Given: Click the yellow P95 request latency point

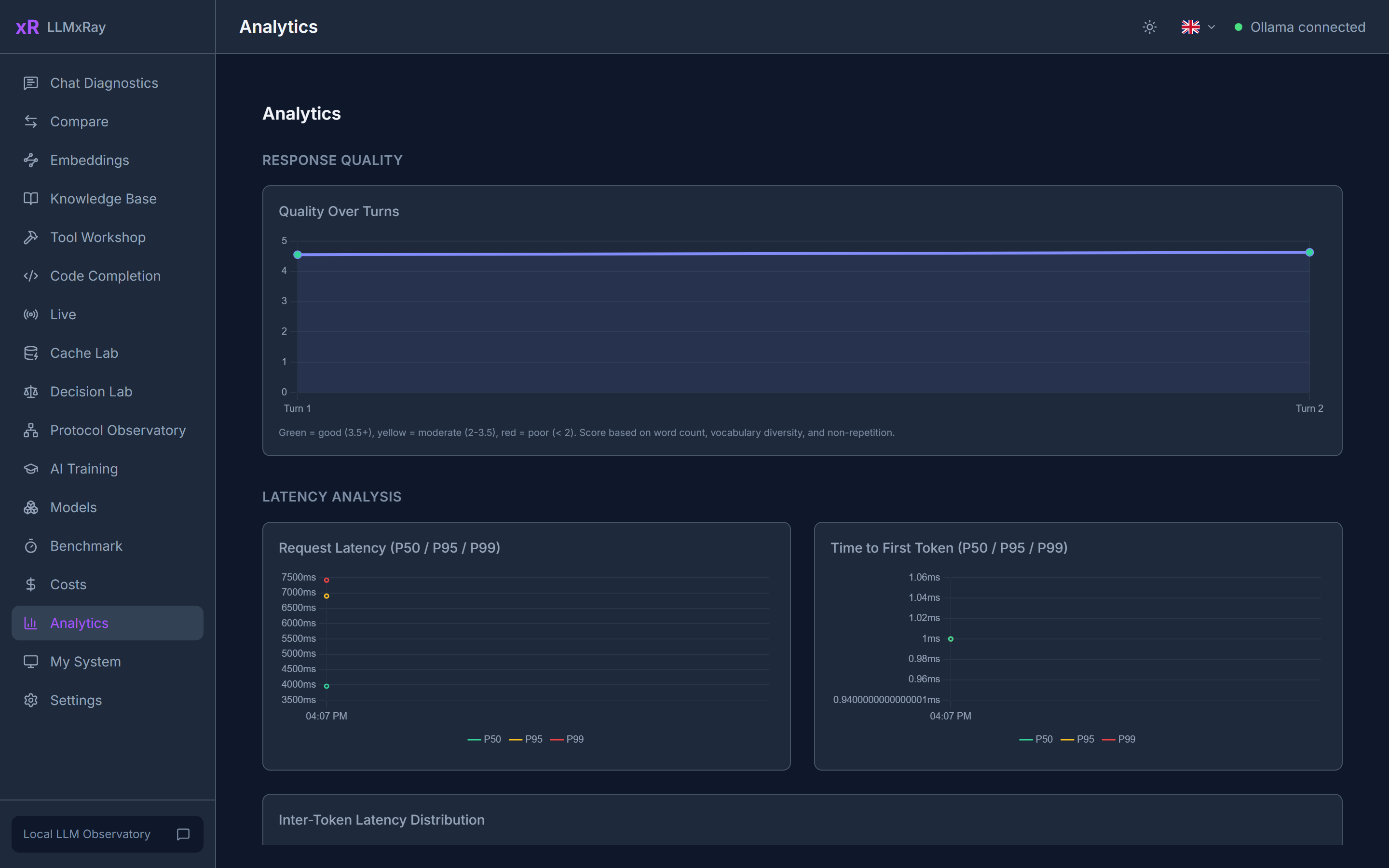Looking at the screenshot, I should 327,596.
